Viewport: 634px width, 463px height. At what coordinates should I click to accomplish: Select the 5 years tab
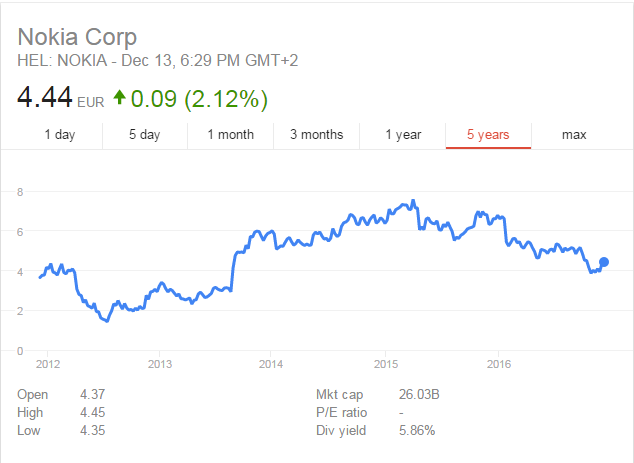coord(488,134)
